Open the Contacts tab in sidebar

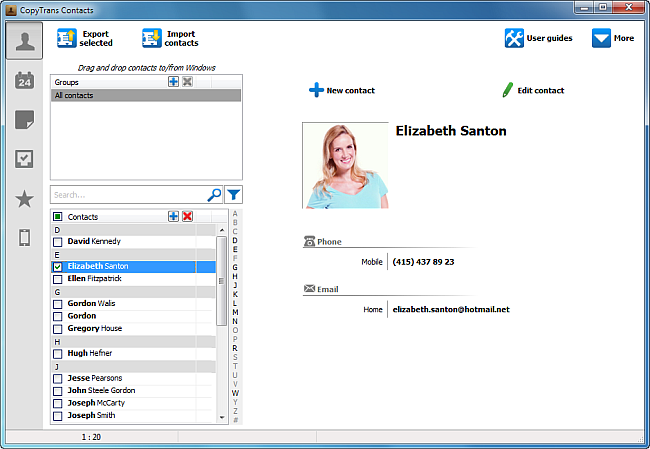tap(24, 41)
